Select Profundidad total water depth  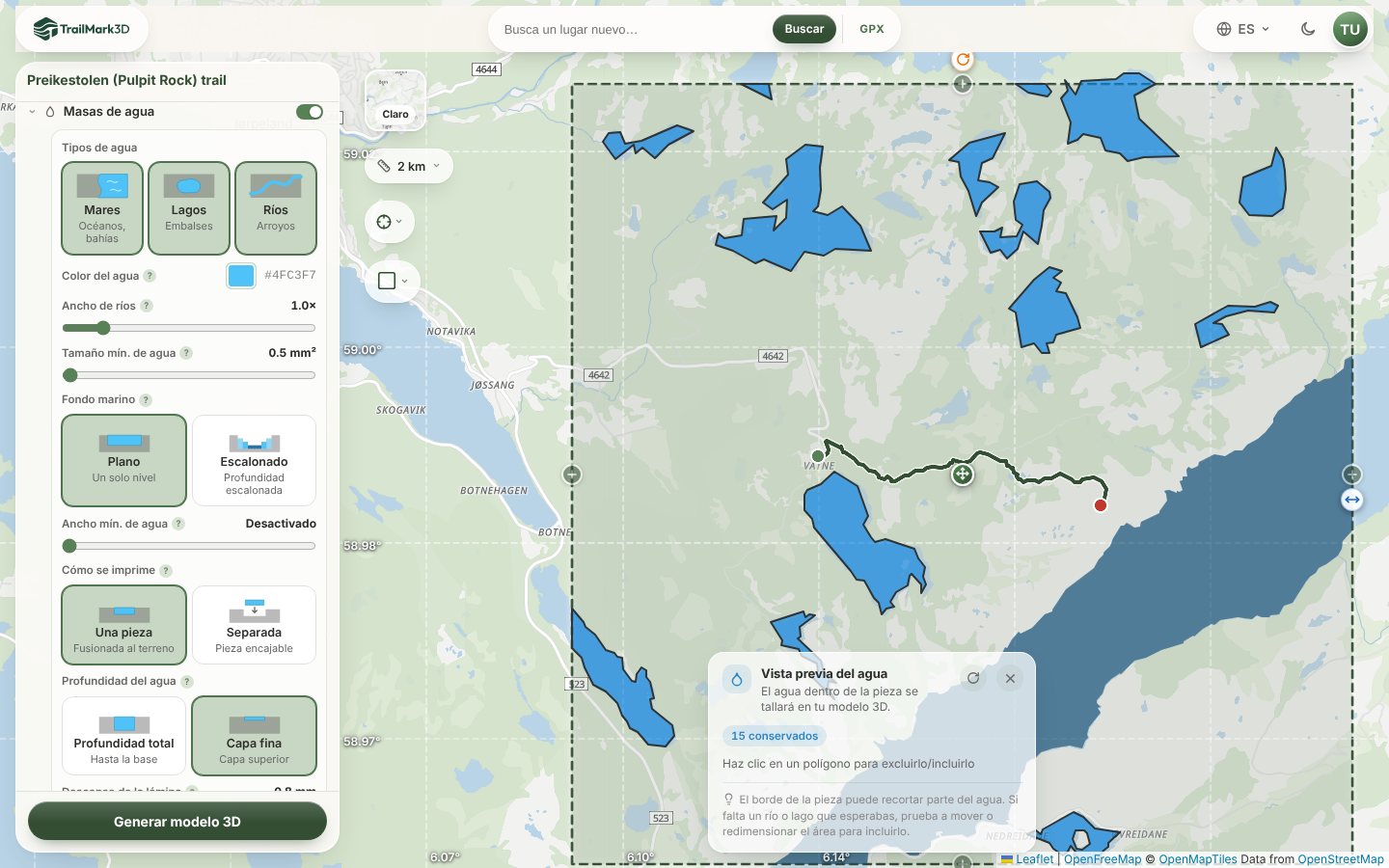[x=124, y=736]
